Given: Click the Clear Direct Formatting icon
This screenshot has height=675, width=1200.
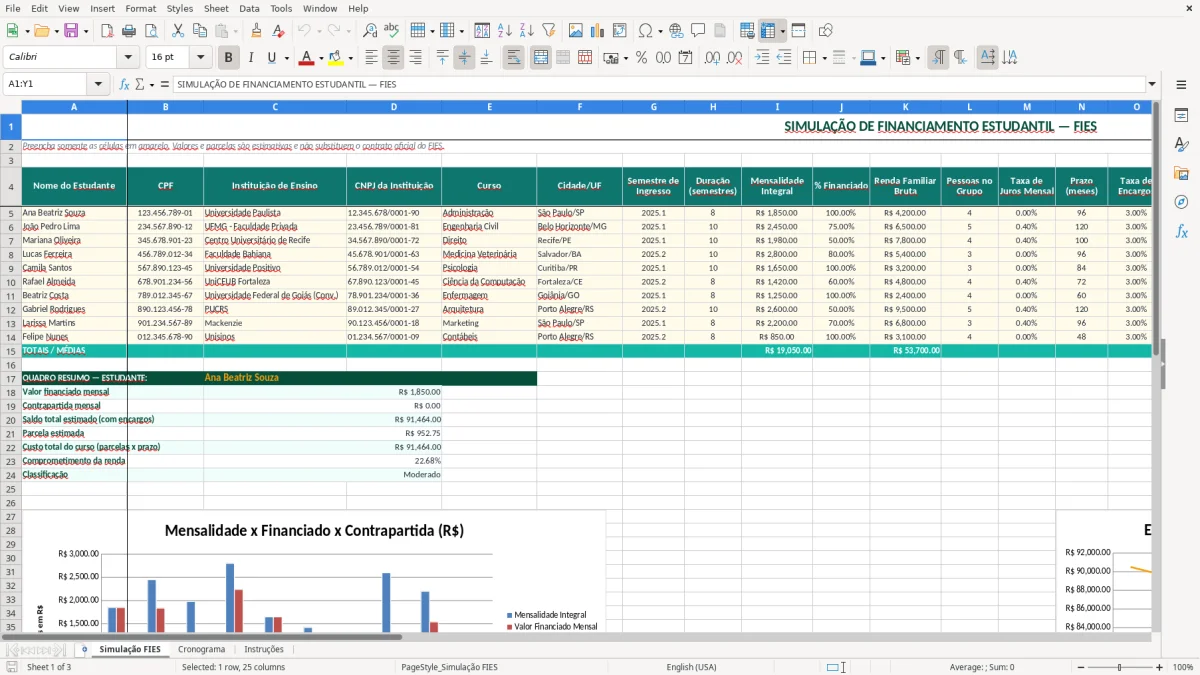Looking at the screenshot, I should click(279, 31).
